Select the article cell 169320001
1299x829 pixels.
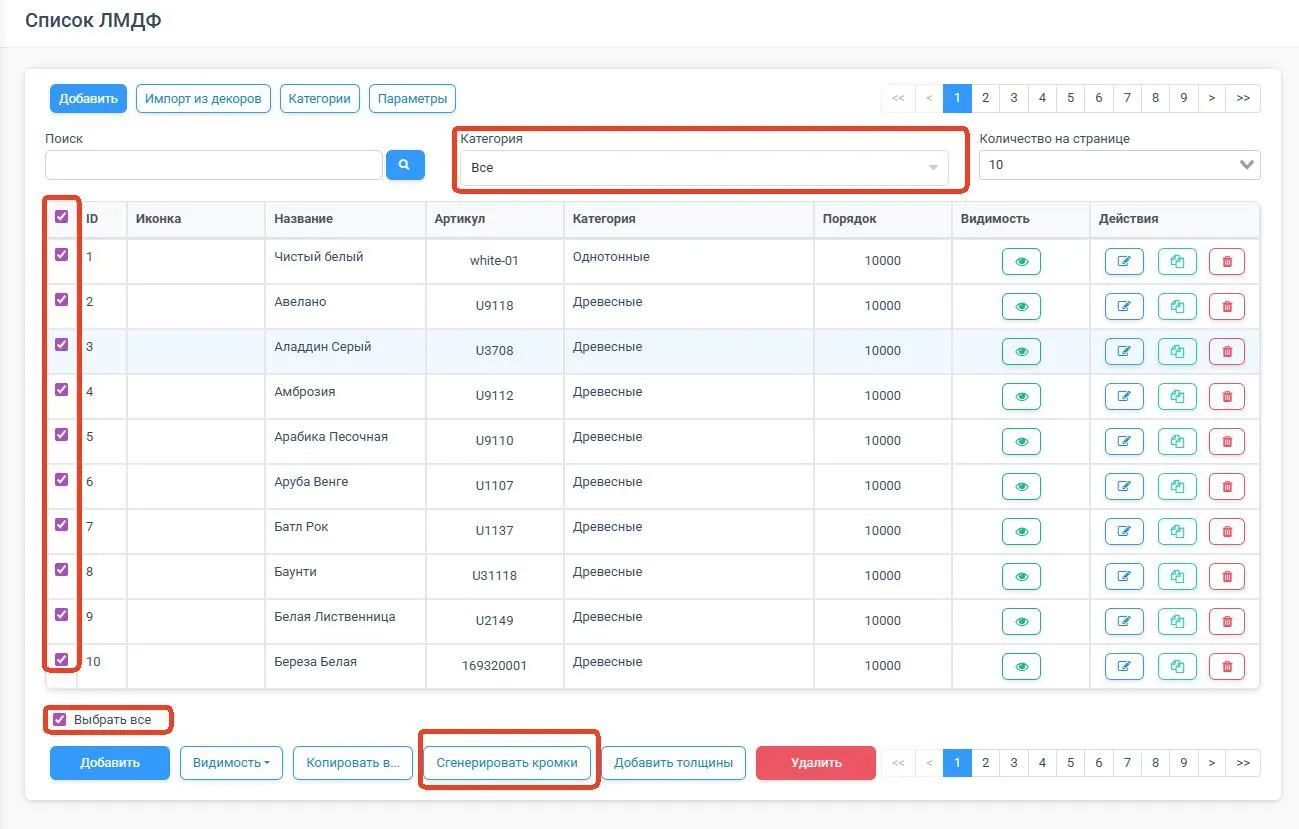494,665
